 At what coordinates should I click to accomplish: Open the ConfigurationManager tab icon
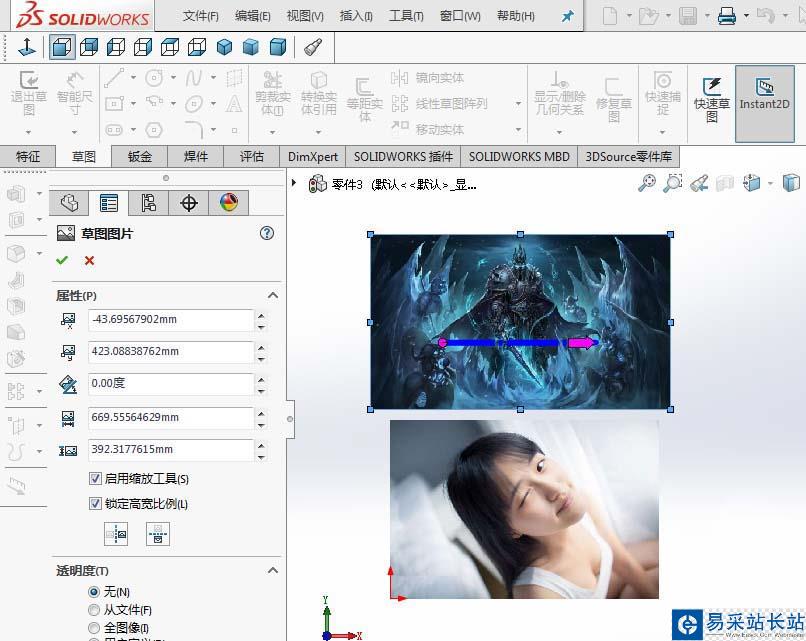[x=149, y=203]
